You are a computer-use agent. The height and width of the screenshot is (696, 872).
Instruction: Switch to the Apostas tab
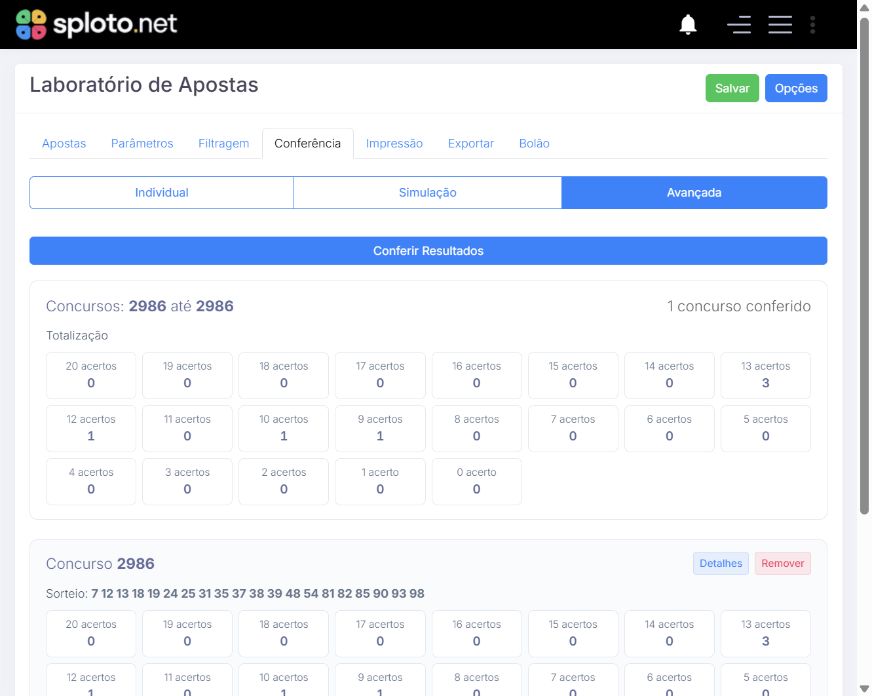click(x=64, y=143)
